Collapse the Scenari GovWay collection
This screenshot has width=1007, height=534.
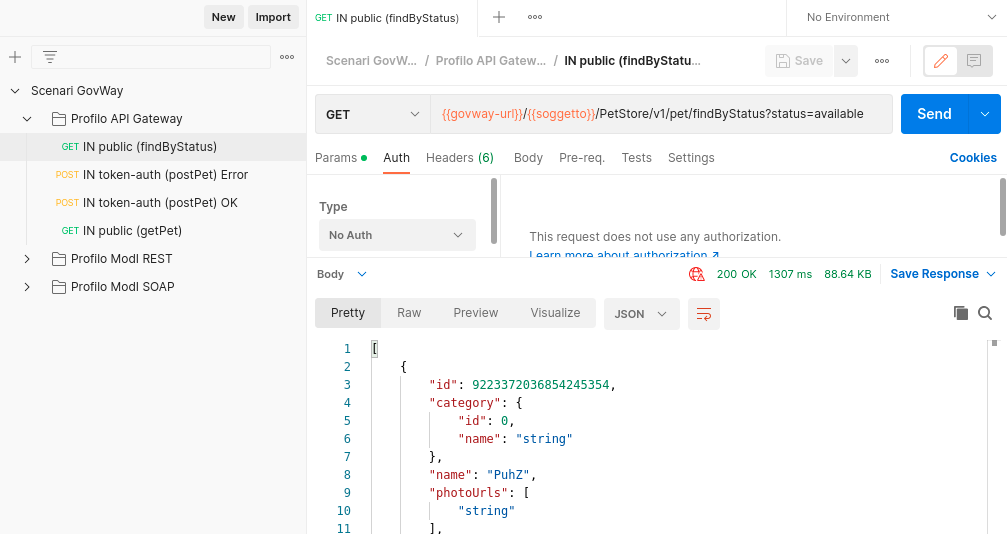coord(15,91)
